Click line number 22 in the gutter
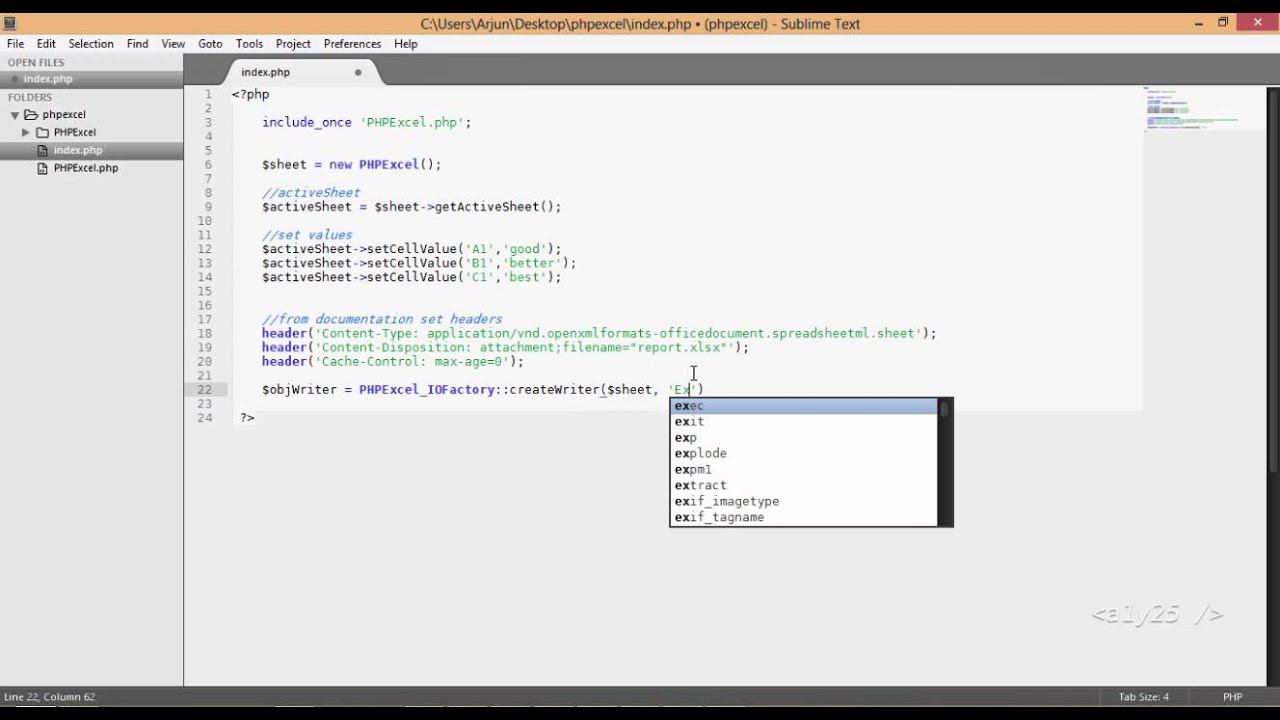The height and width of the screenshot is (720, 1280). pyautogui.click(x=204, y=389)
